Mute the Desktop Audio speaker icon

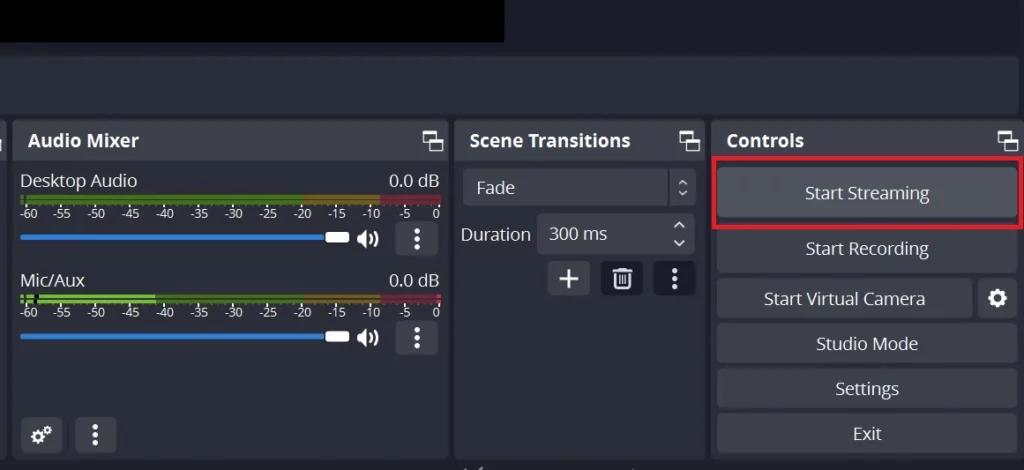(x=368, y=239)
